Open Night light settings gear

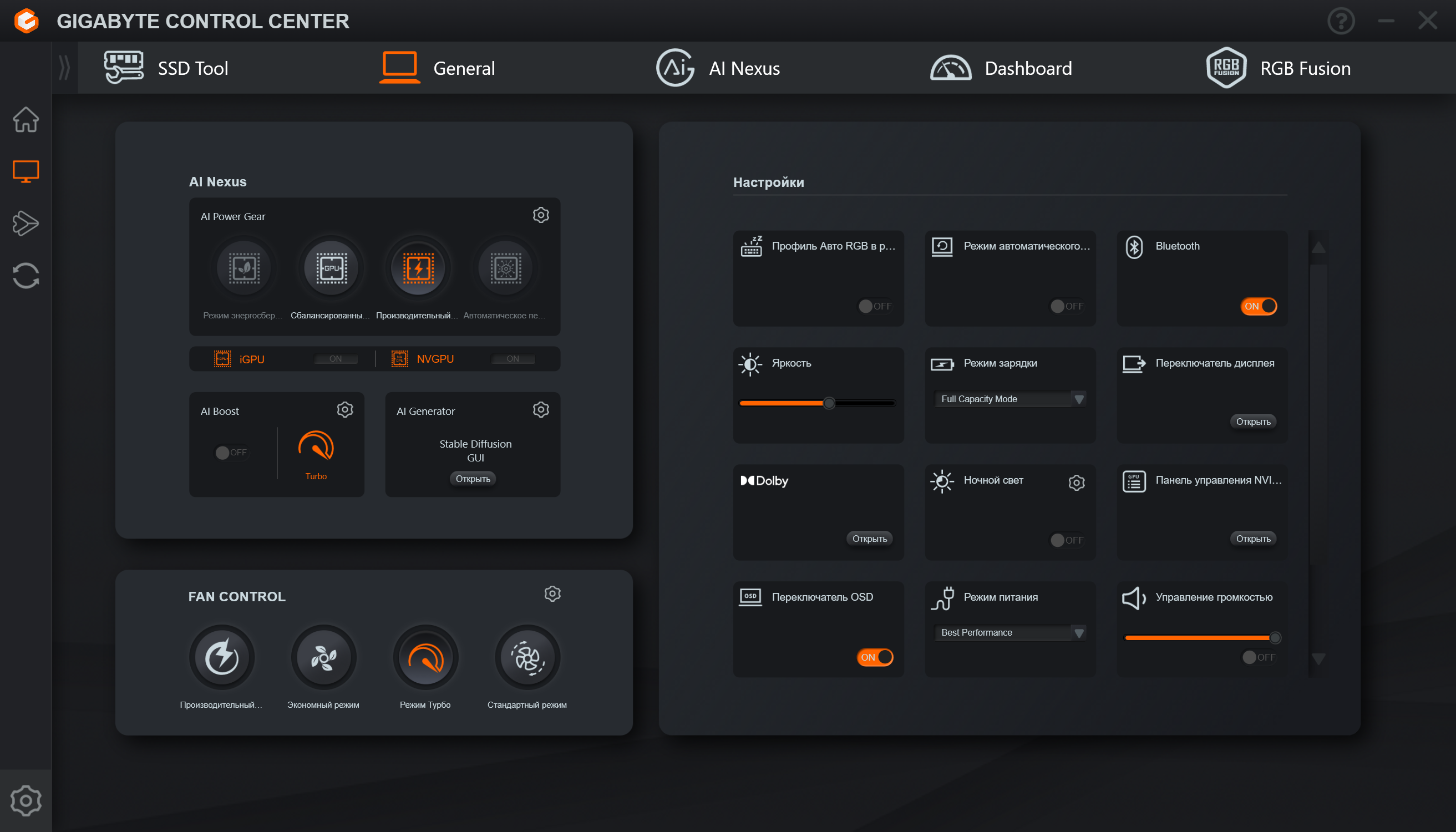[1076, 483]
